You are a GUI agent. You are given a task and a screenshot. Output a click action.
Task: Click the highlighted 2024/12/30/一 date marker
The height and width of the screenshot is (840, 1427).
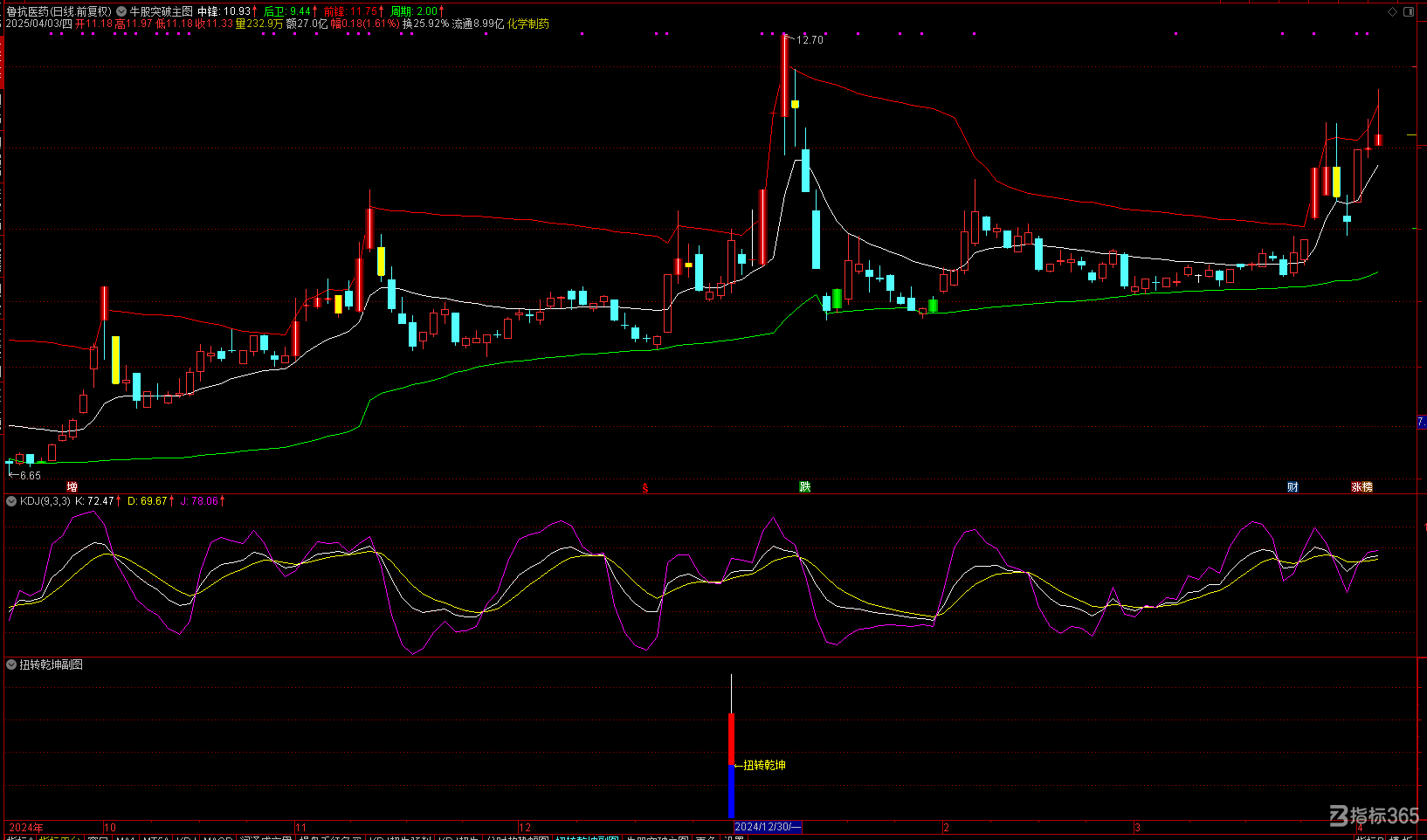click(768, 827)
